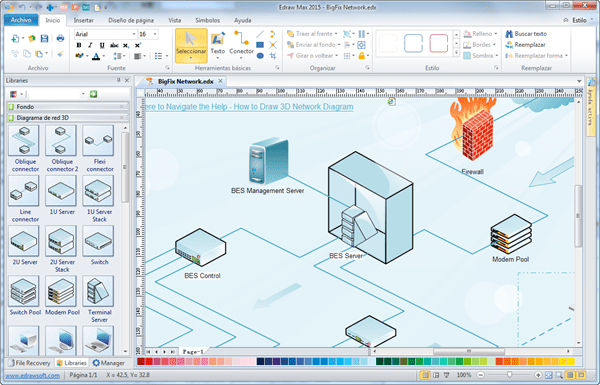Click the Save disk icon

point(44,38)
